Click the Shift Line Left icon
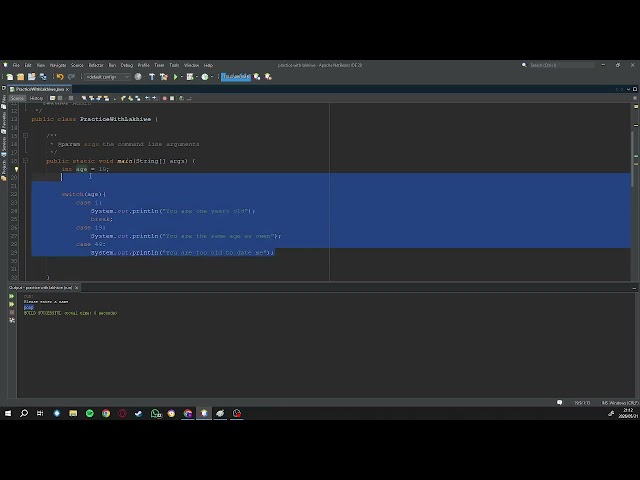The image size is (640, 480). coord(147,98)
